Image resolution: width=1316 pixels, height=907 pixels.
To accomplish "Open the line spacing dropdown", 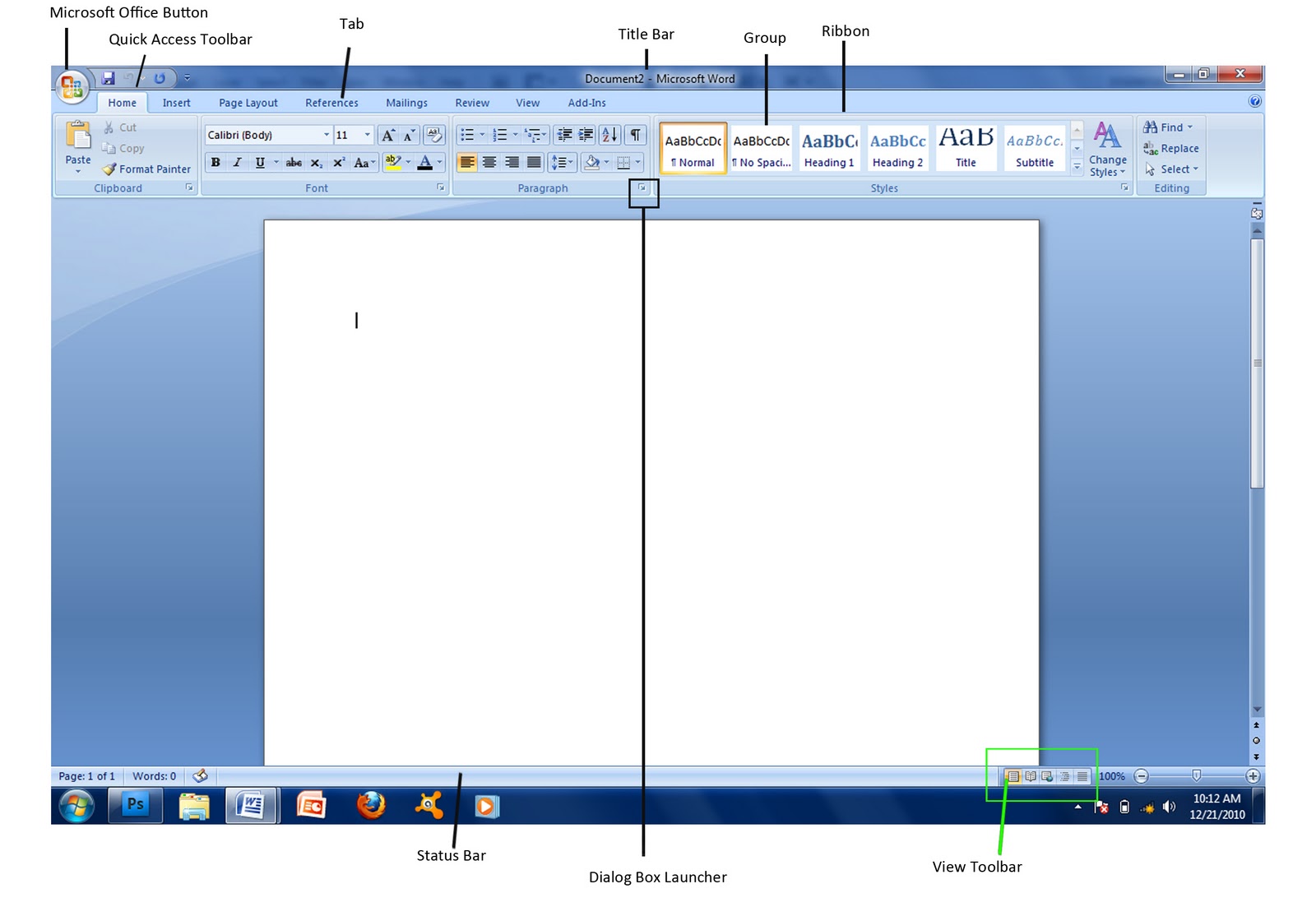I will (x=562, y=162).
